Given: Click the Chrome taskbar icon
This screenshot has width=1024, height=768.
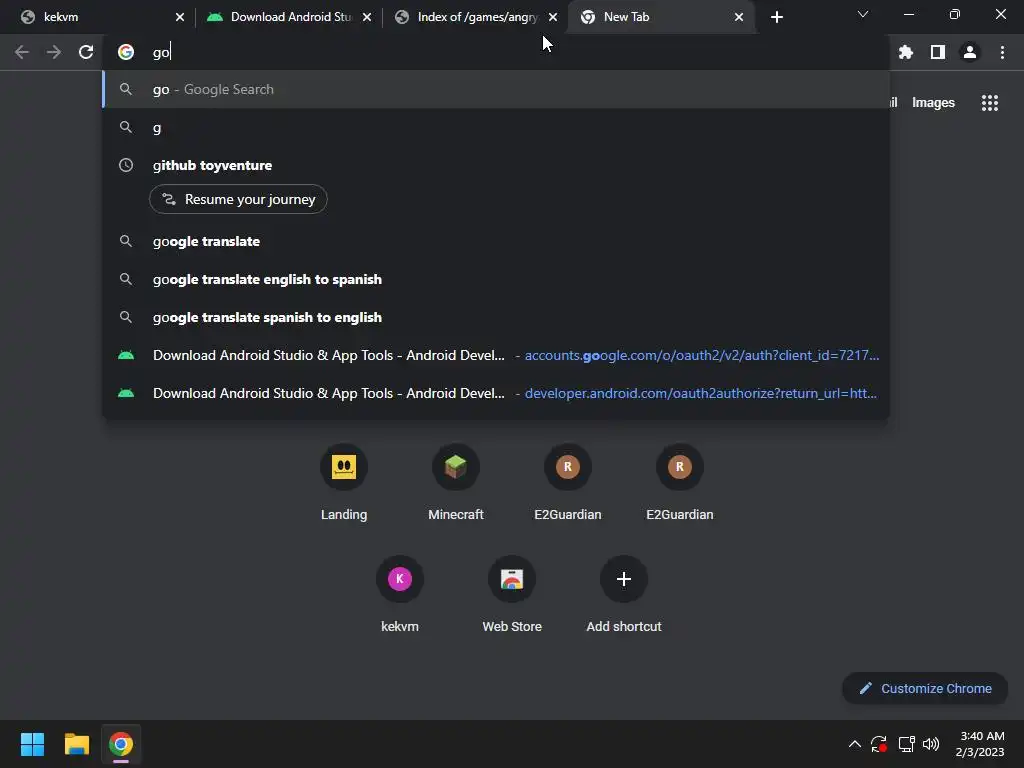Looking at the screenshot, I should [x=121, y=744].
